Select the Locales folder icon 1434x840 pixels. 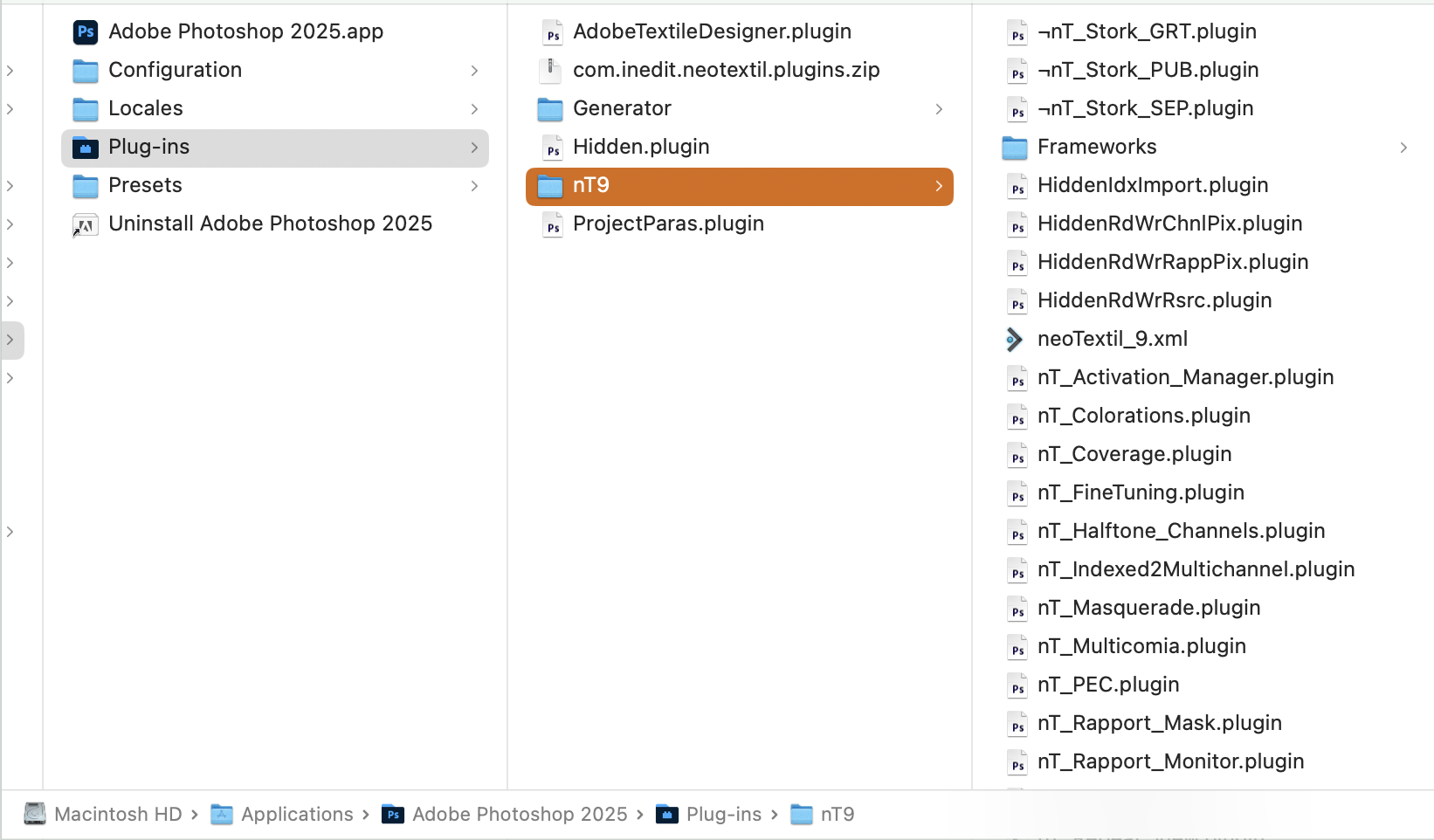(85, 109)
